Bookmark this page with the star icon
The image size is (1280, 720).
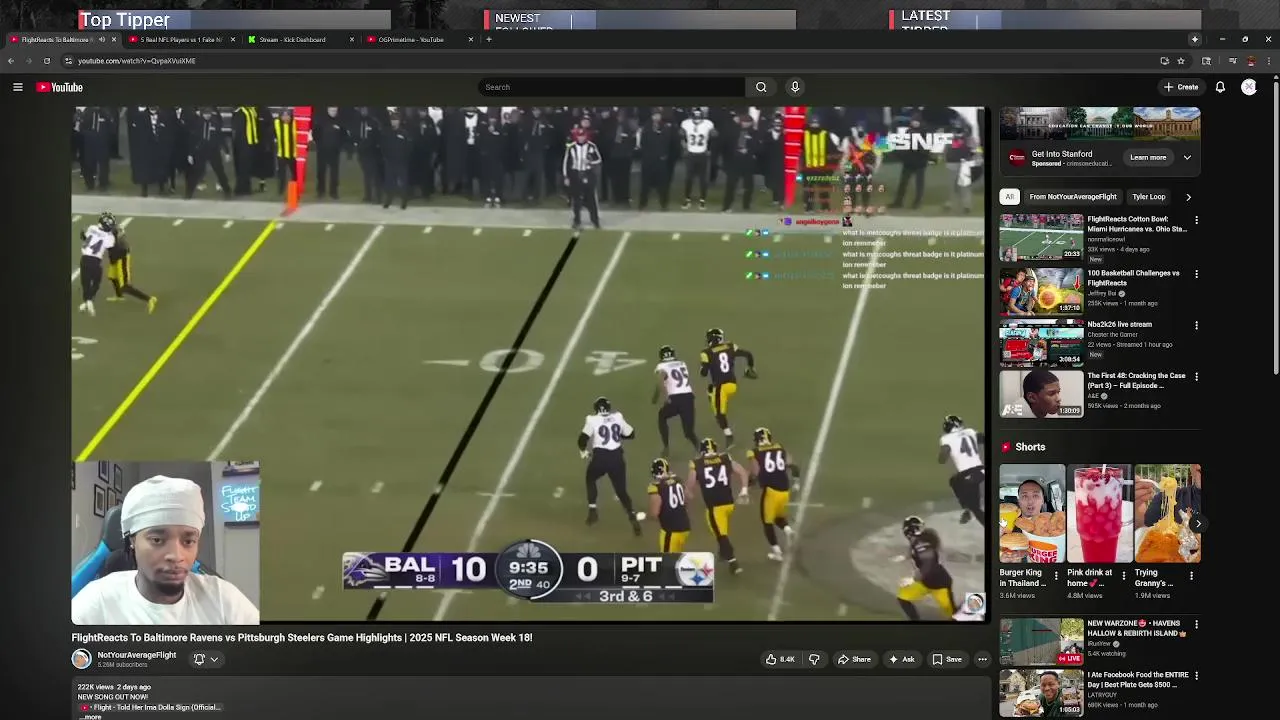point(1181,61)
